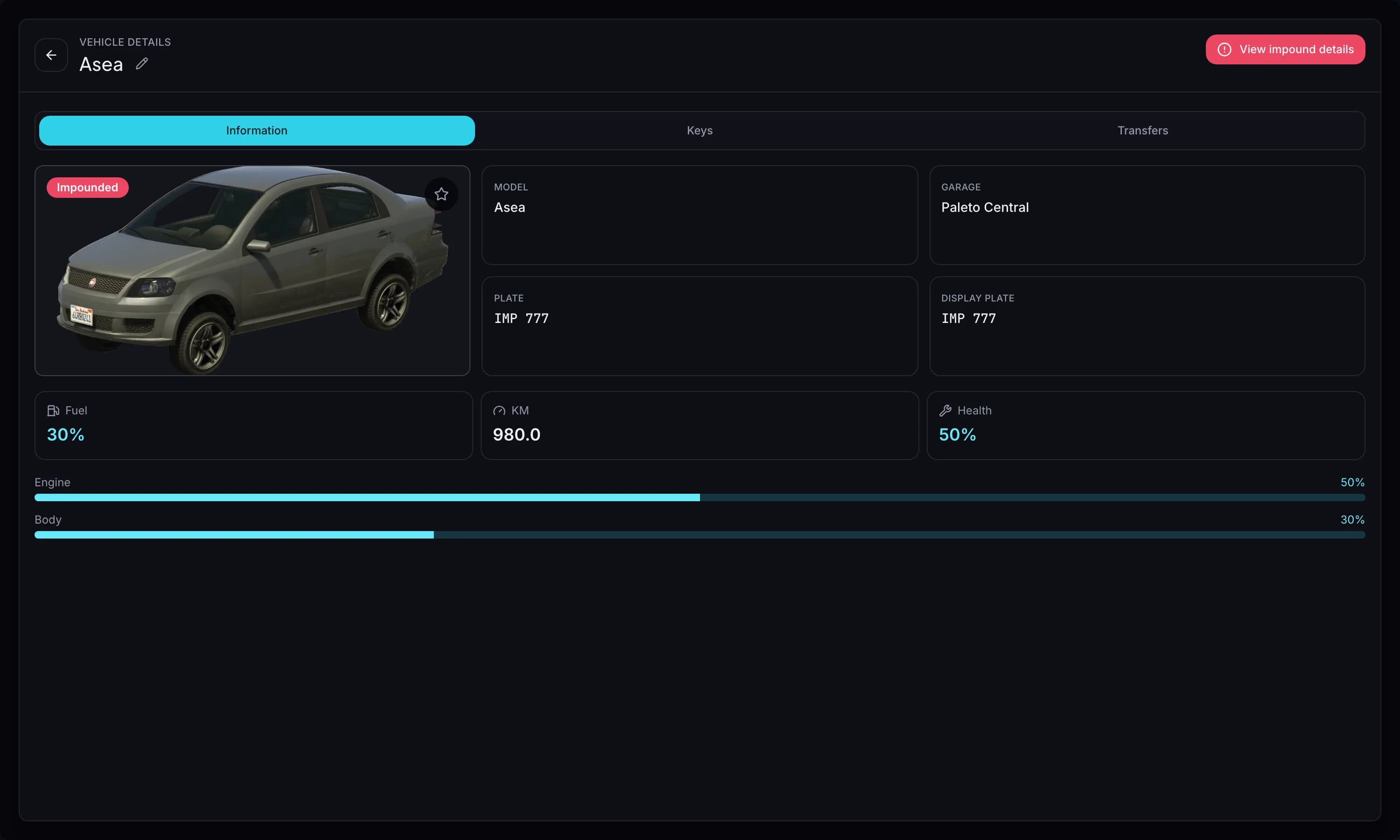Screen dimensions: 1400x840
Task: Select the Information tab
Action: coord(257,131)
